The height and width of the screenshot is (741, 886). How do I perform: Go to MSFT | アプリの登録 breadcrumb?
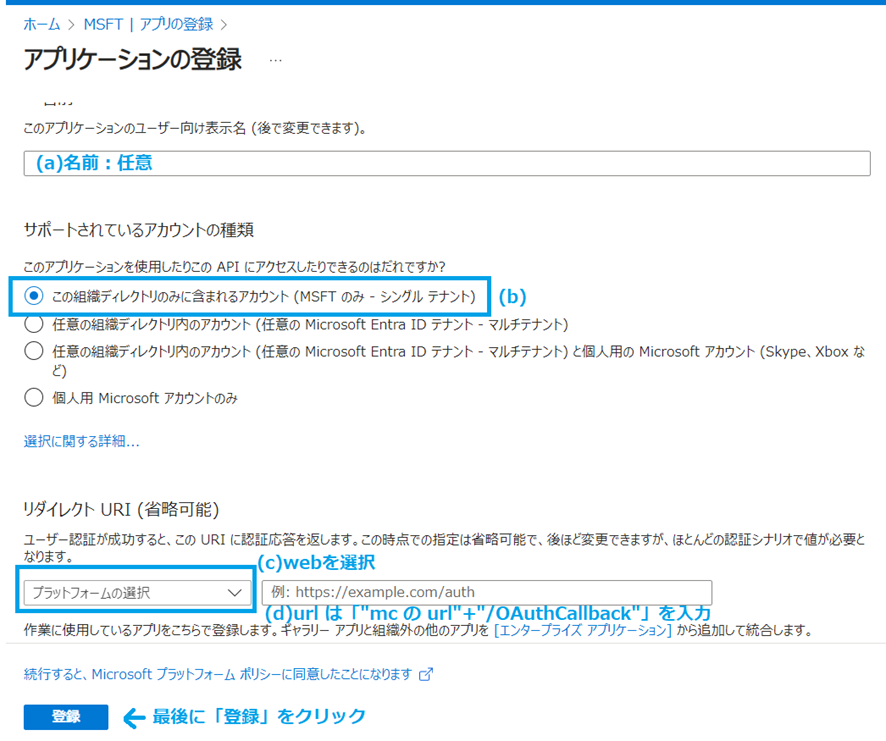tap(148, 24)
